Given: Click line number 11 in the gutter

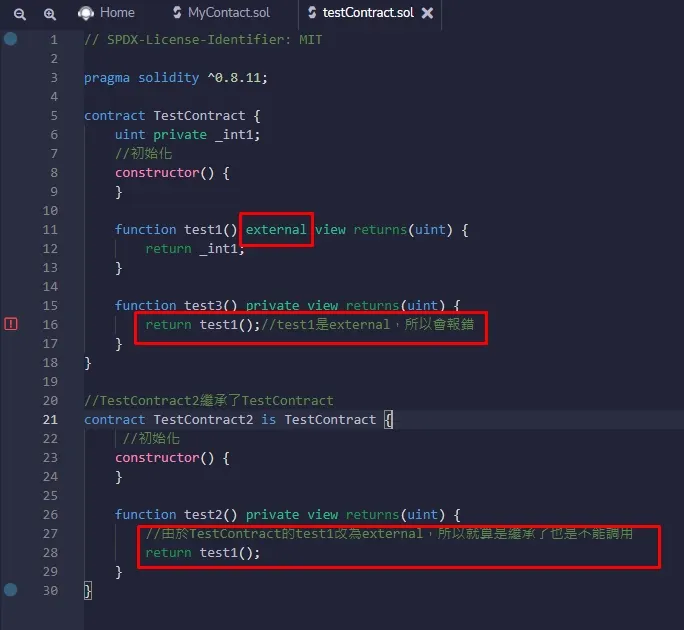Looking at the screenshot, I should click(x=50, y=230).
